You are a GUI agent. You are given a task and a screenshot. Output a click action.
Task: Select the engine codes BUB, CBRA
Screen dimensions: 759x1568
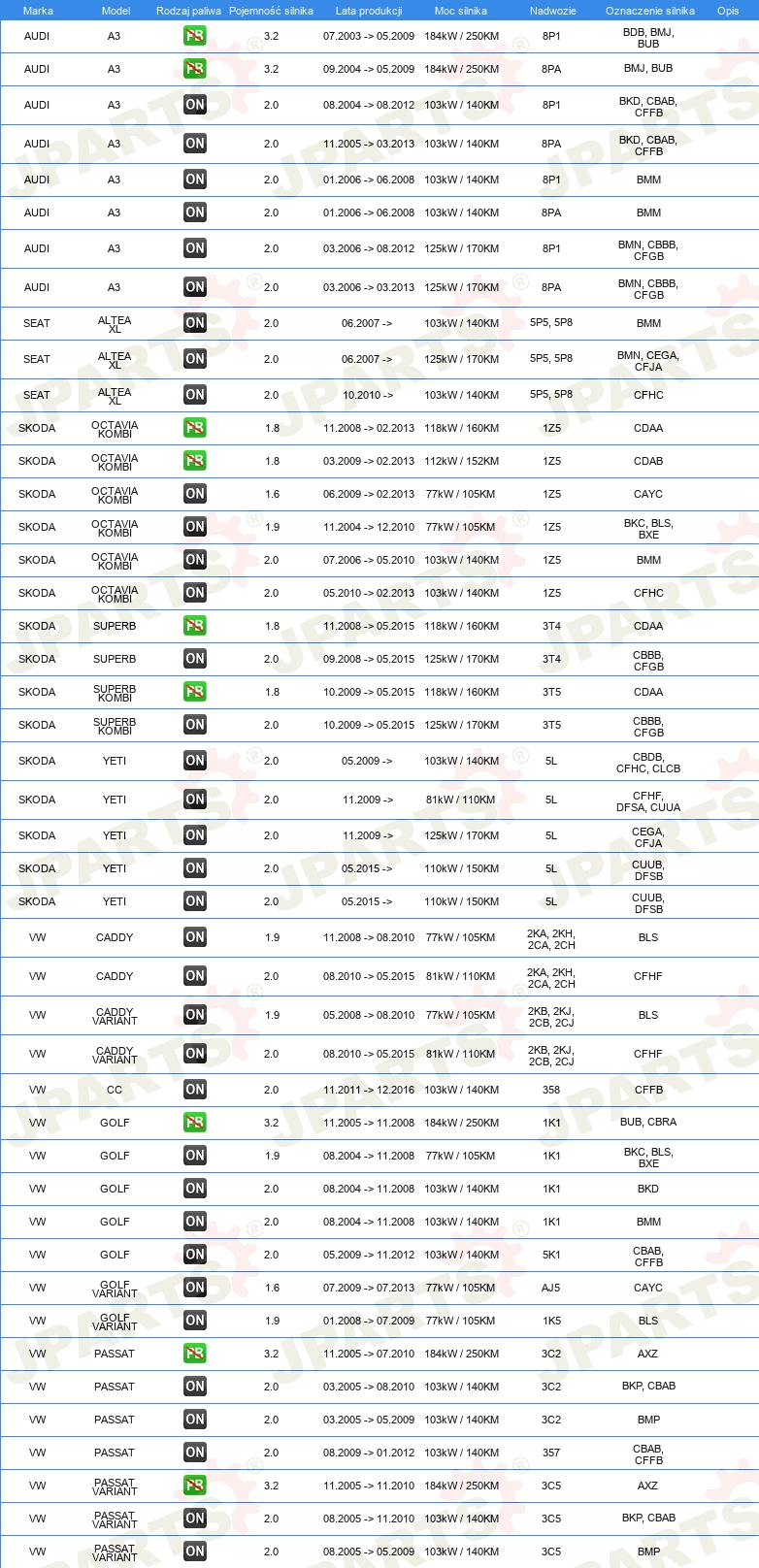(648, 1122)
